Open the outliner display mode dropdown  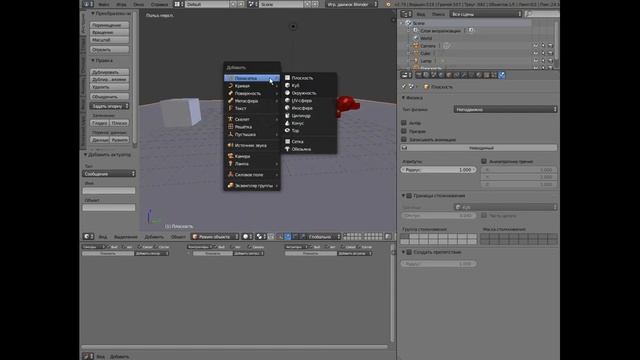click(486, 14)
